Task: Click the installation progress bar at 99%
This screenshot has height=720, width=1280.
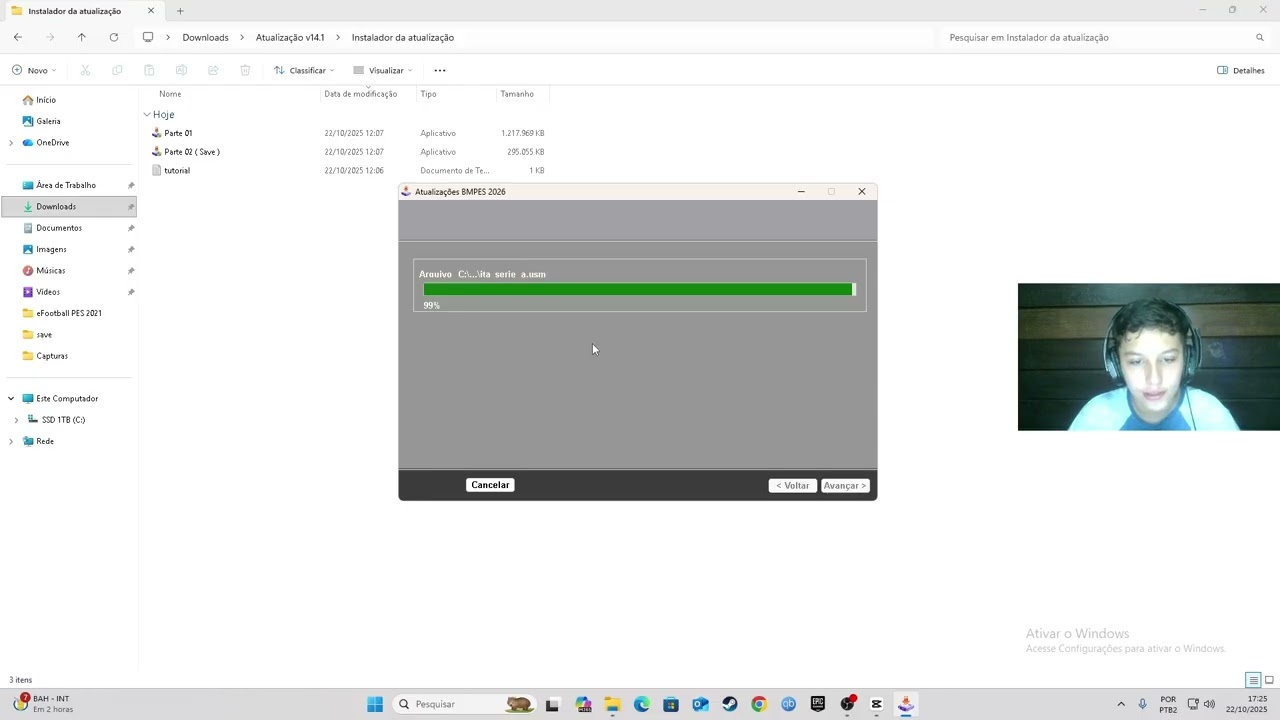Action: [x=639, y=290]
